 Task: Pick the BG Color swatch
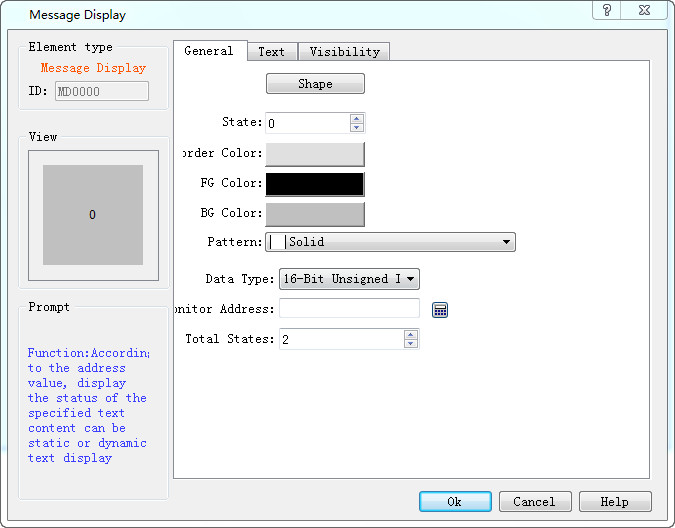coord(315,214)
